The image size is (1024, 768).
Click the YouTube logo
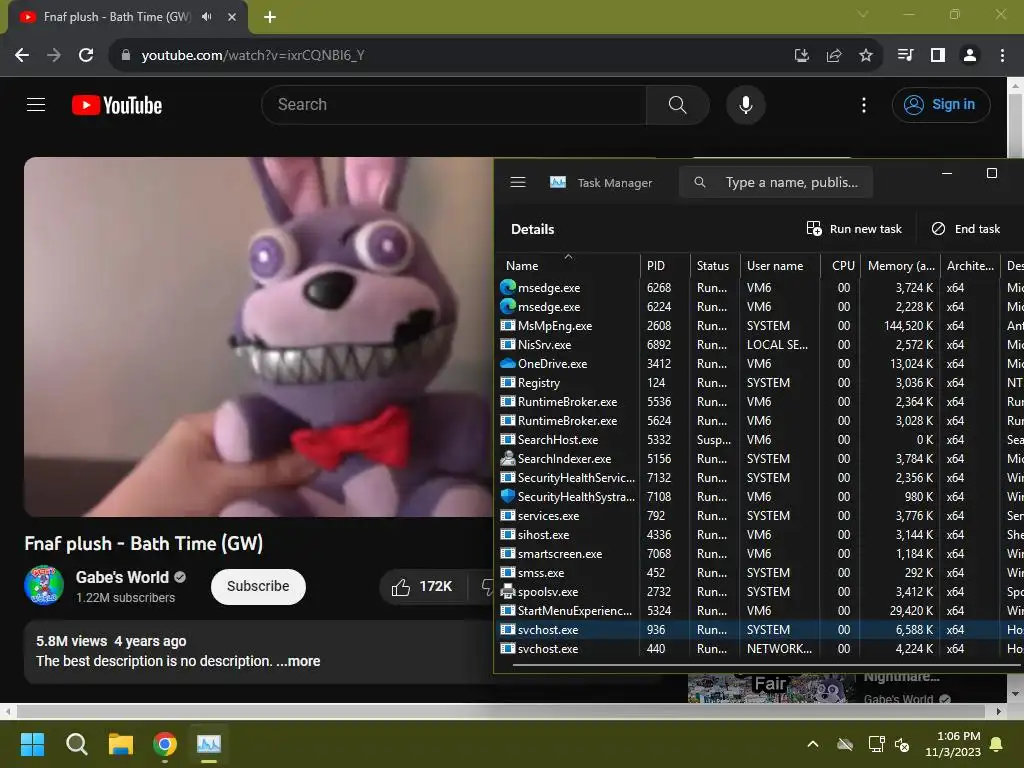click(x=117, y=105)
